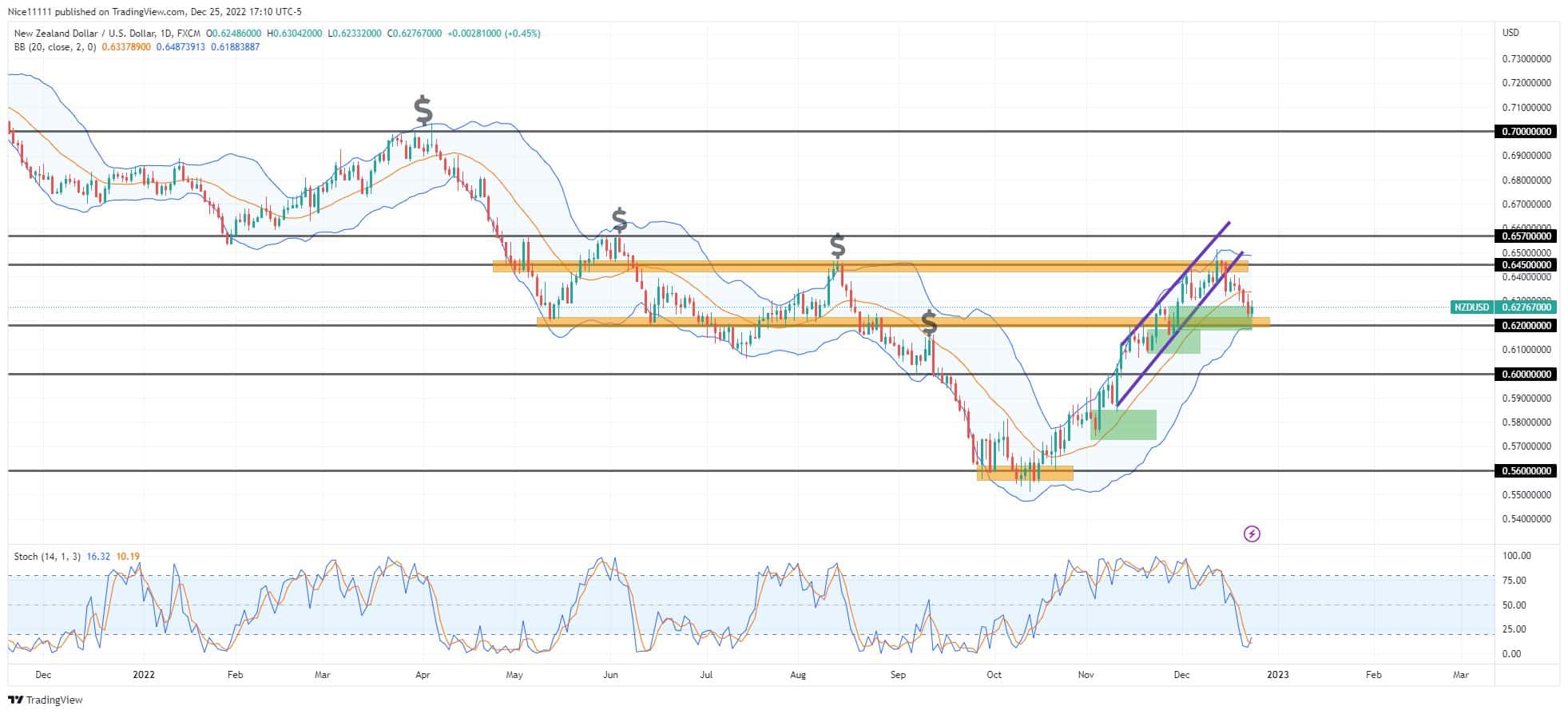Select the Jun label on the time axis
Screen dimensions: 1568x714
[611, 675]
